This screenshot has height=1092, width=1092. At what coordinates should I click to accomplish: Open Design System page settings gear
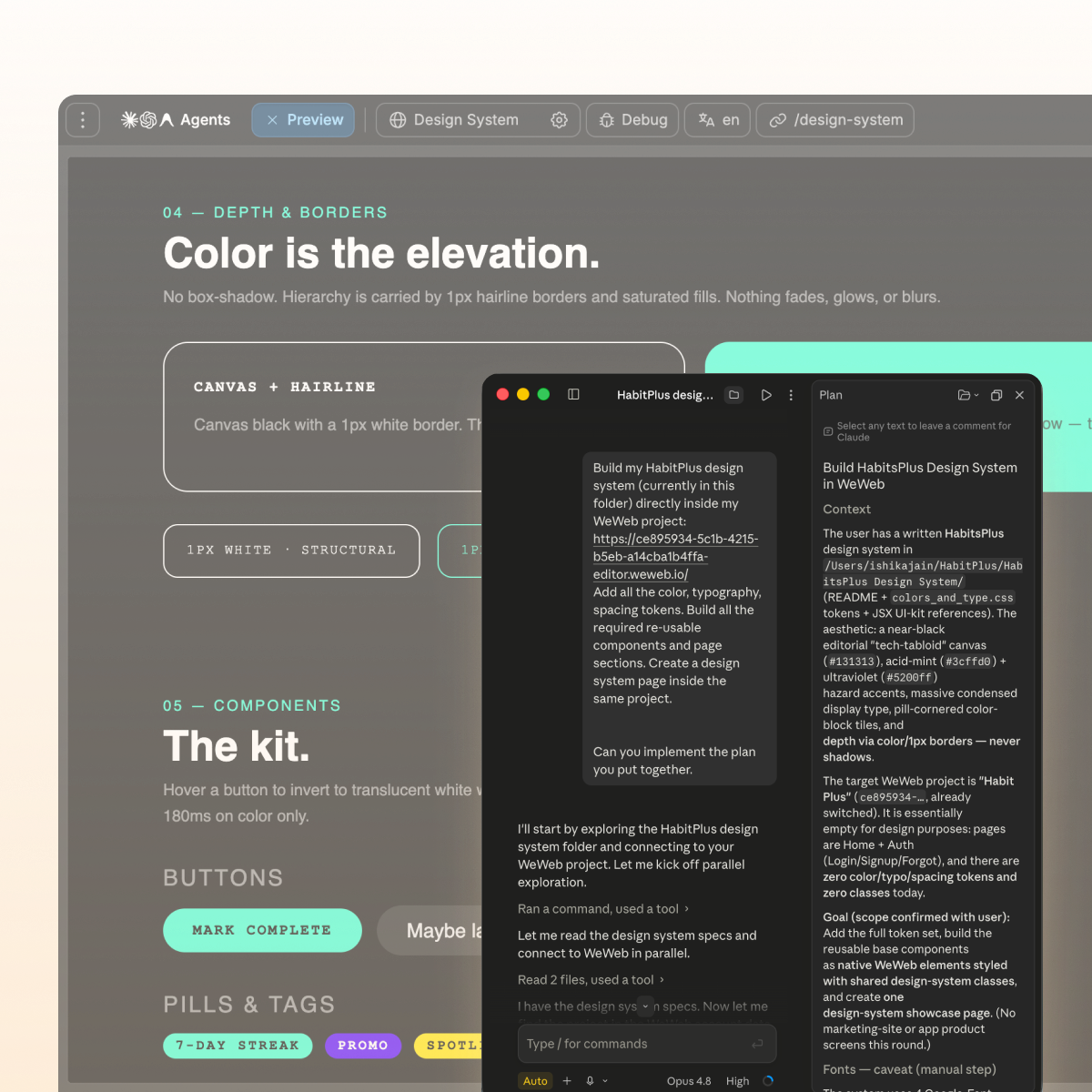coord(560,120)
